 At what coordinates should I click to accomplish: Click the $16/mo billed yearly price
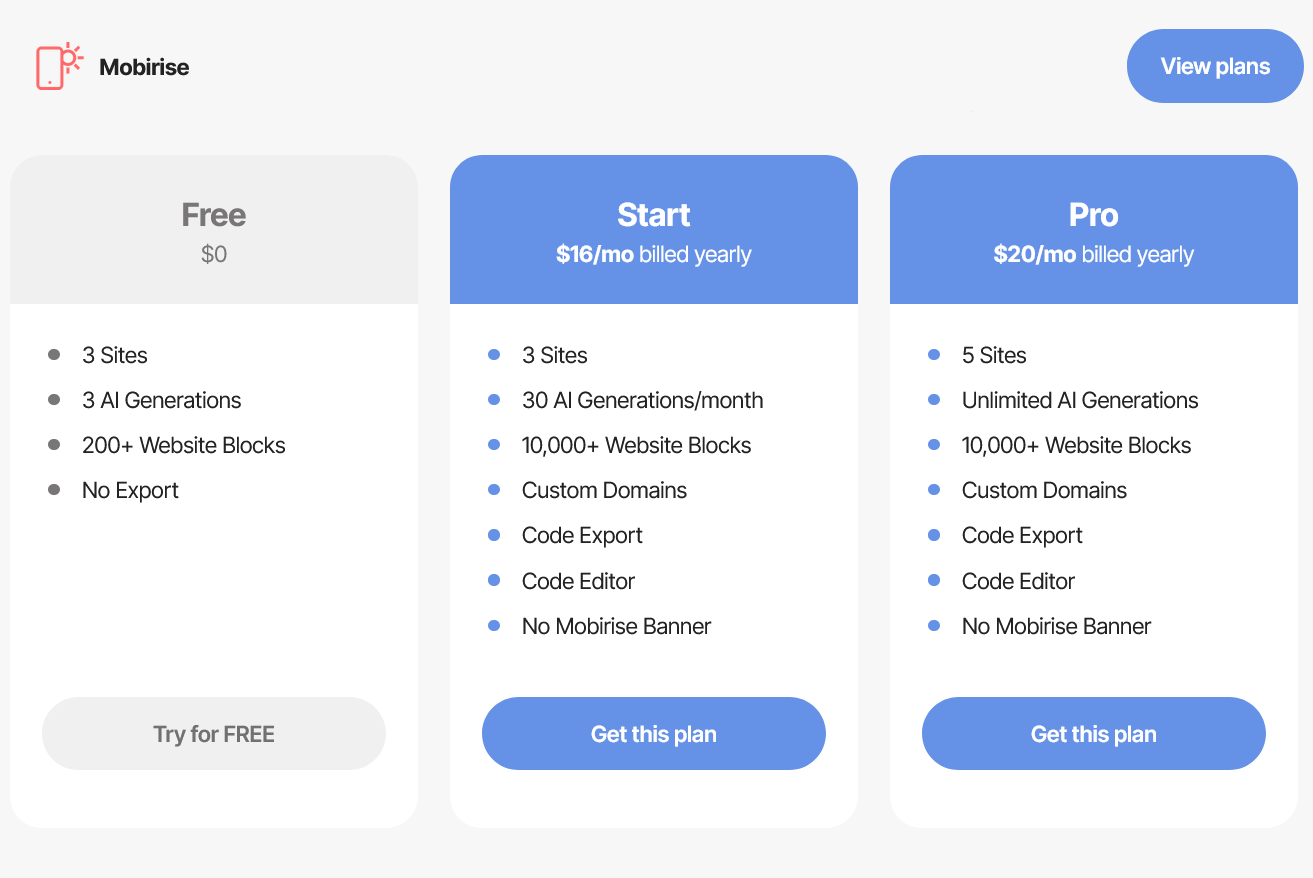pos(654,254)
